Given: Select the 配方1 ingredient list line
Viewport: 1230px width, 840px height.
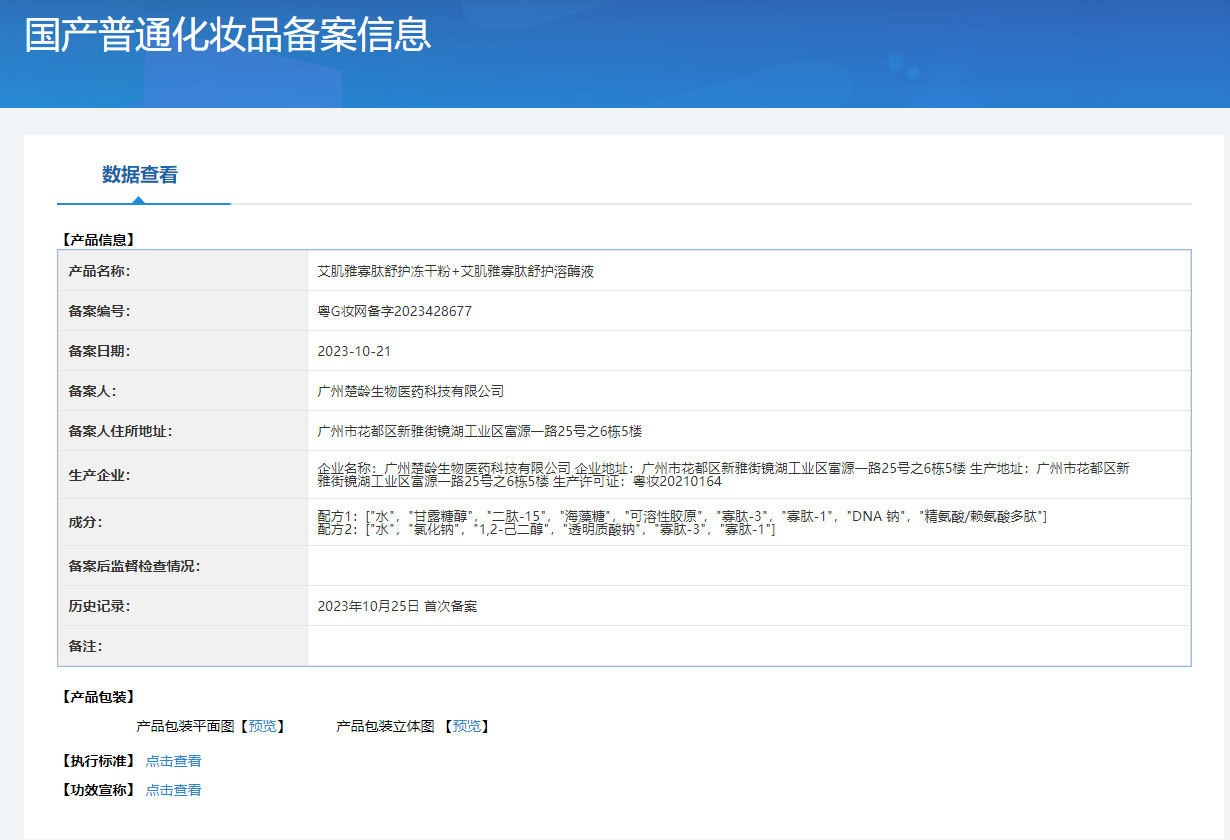Looking at the screenshot, I should click(x=682, y=515).
